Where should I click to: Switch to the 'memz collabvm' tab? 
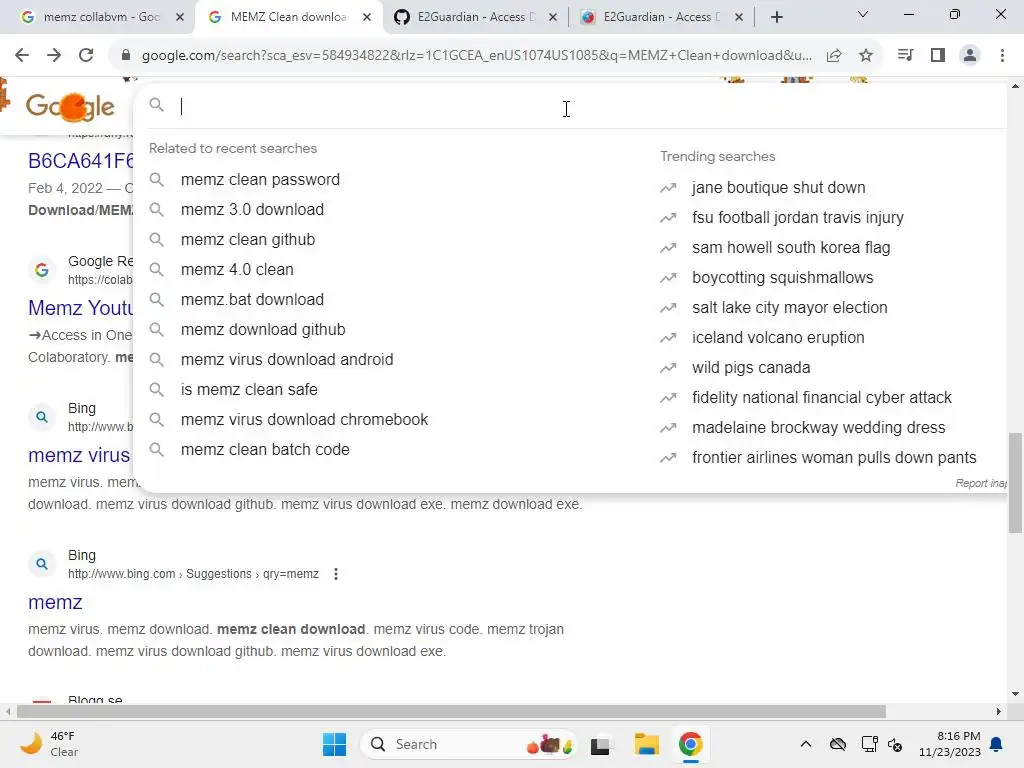101,17
